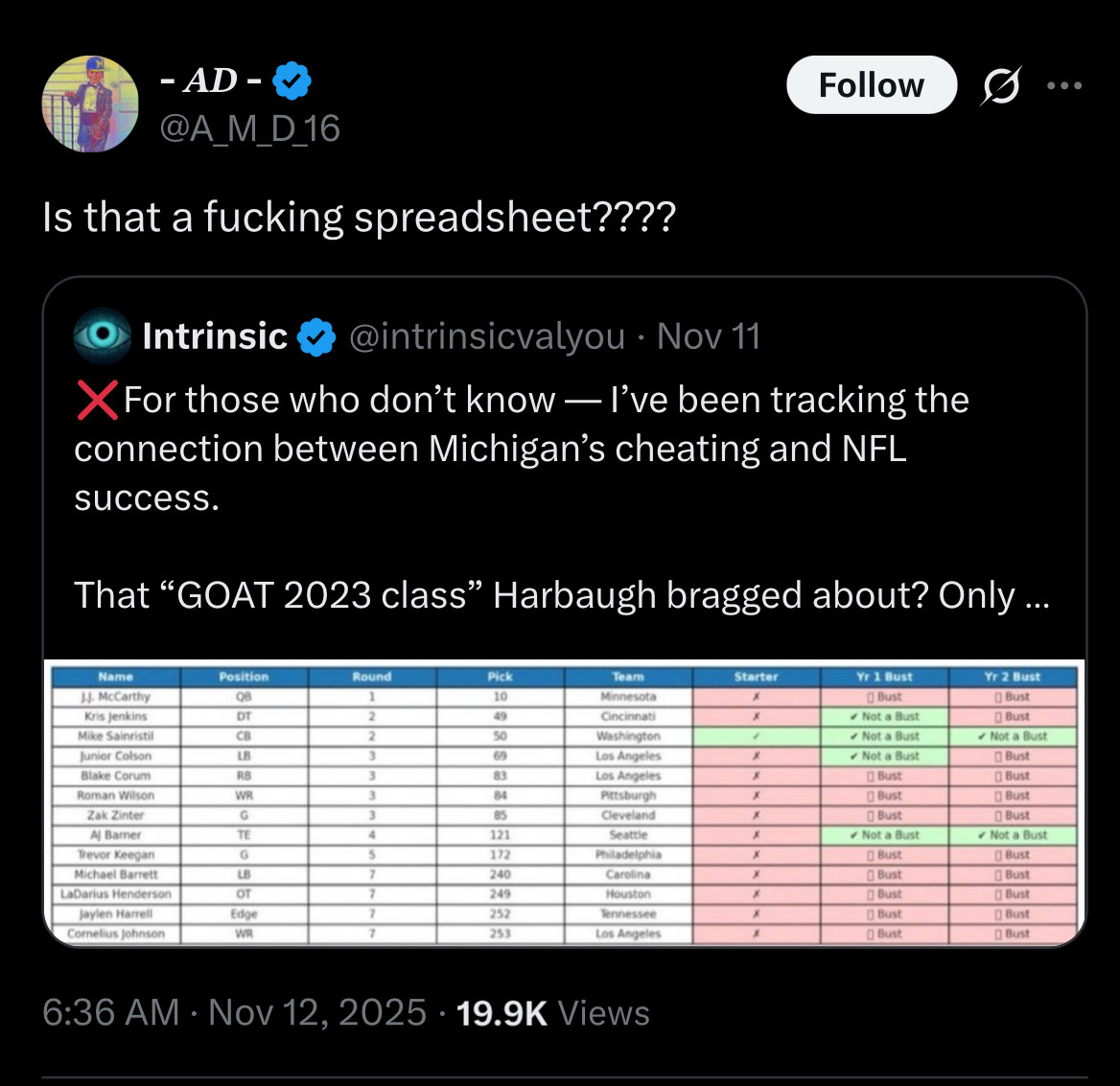The height and width of the screenshot is (1086, 1120).
Task: Click the "Yr 1 Bust" column header in the image
Action: (x=884, y=677)
